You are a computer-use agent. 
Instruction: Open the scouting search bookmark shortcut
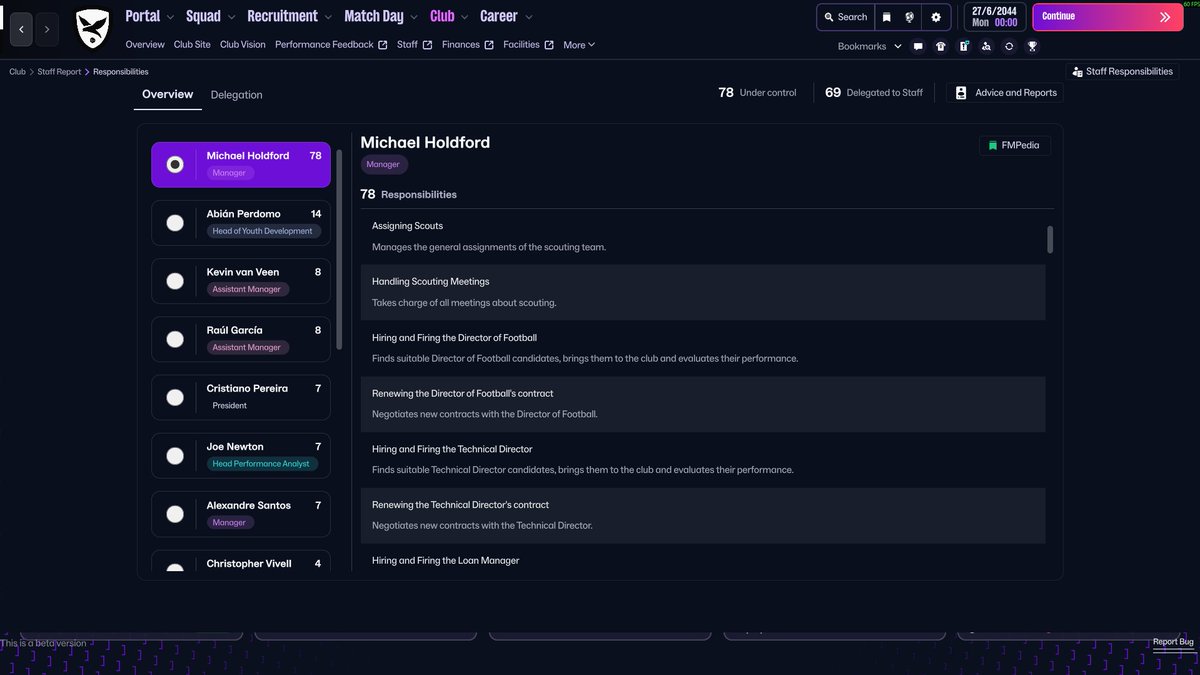pos(986,46)
